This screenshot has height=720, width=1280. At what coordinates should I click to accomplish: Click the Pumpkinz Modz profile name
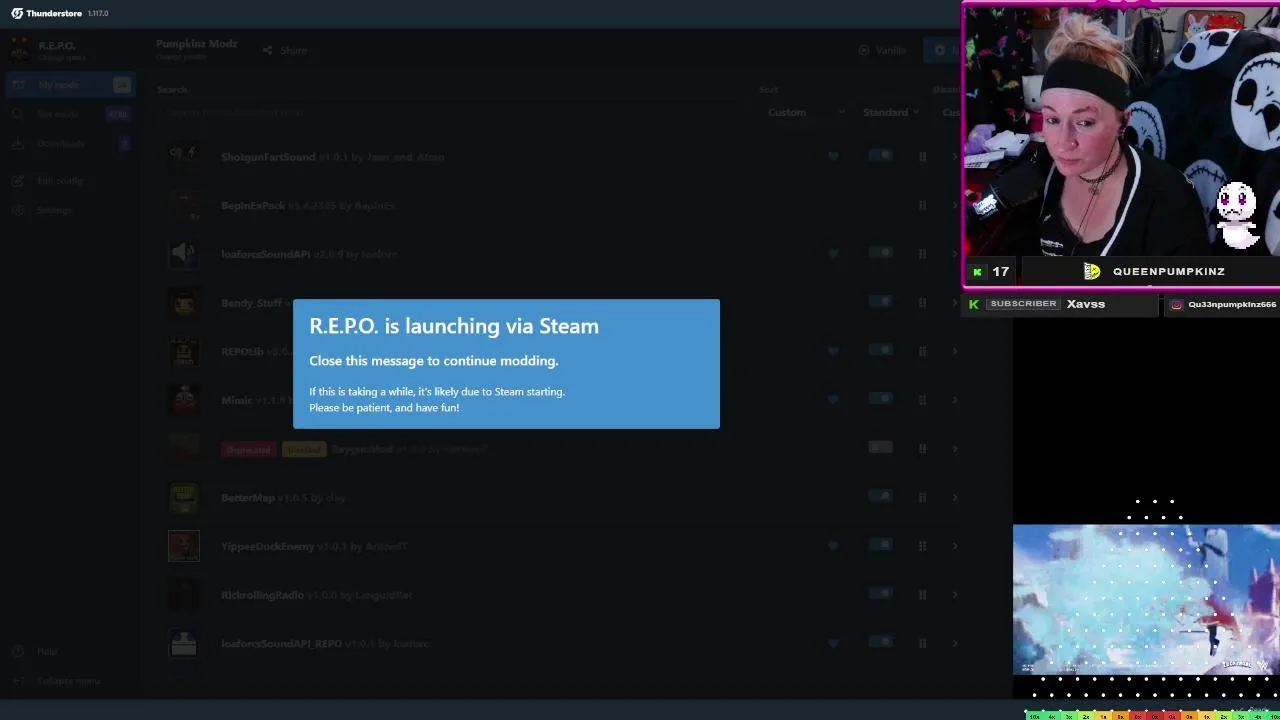coord(196,44)
